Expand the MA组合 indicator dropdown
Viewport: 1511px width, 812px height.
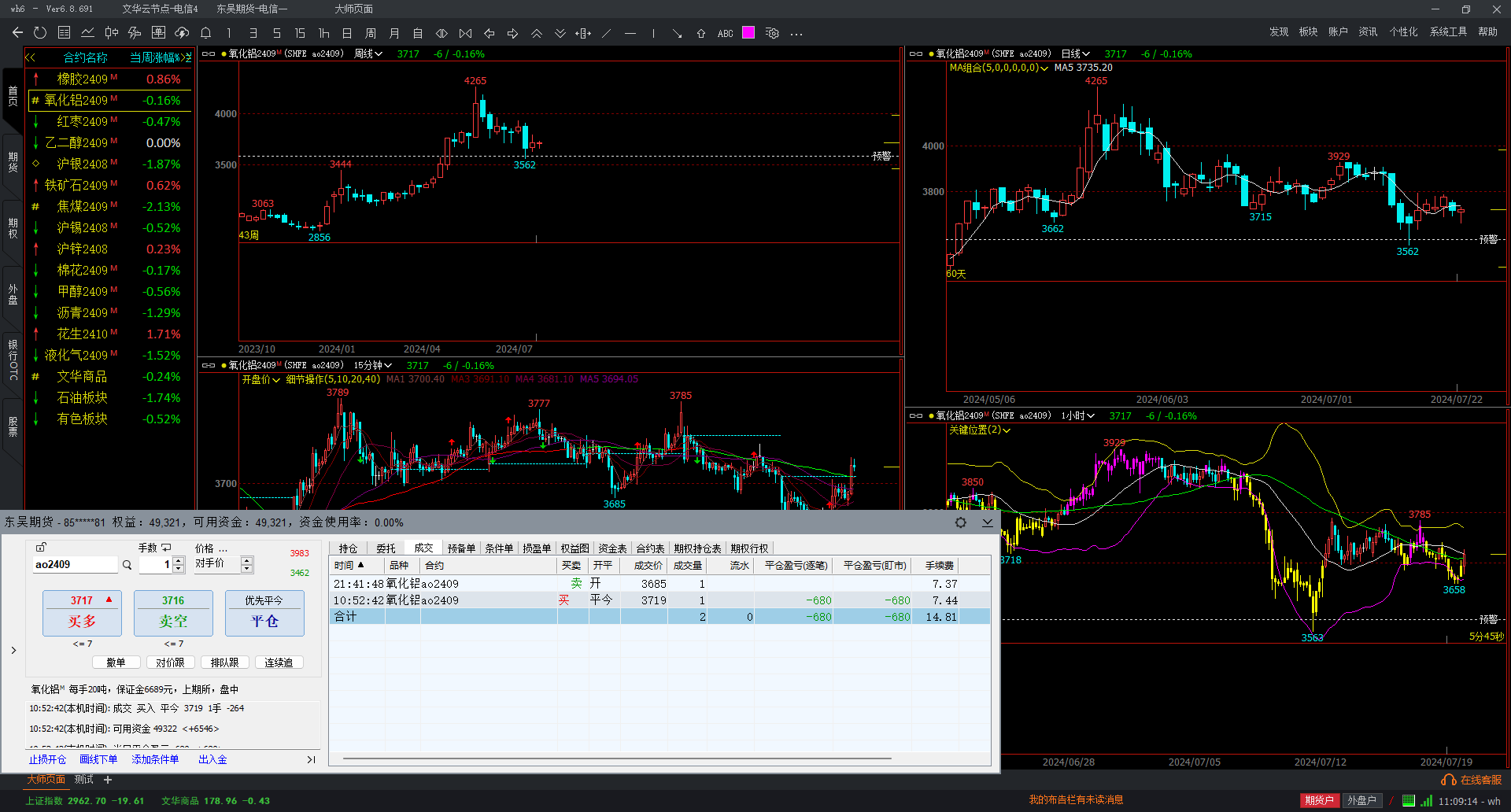(x=999, y=68)
